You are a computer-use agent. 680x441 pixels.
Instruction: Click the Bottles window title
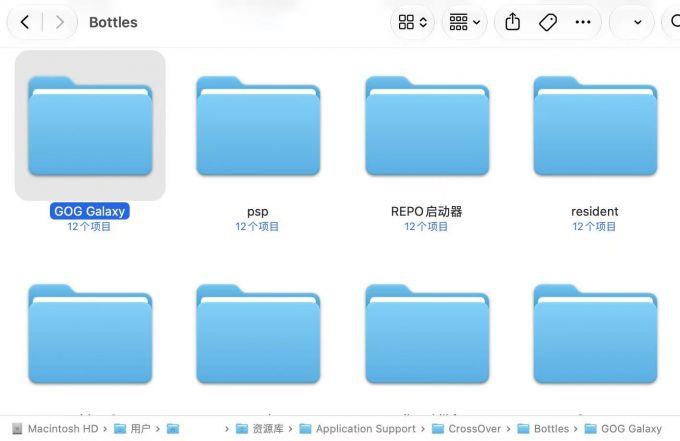point(113,22)
